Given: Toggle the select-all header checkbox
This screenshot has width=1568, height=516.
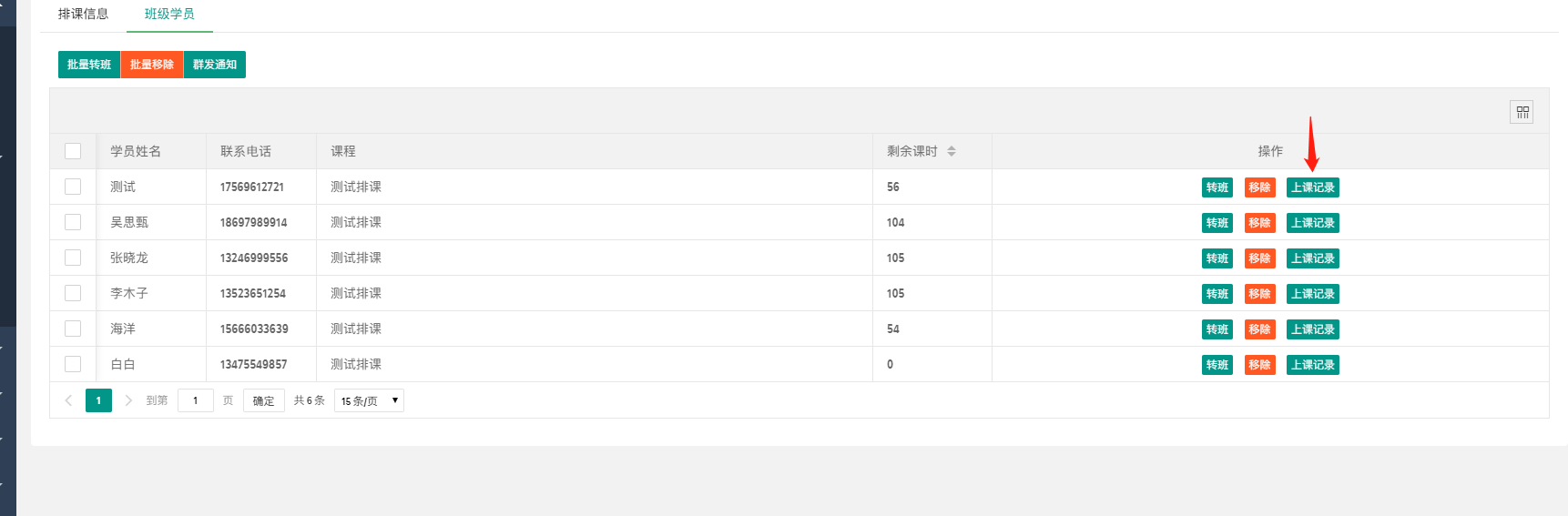Looking at the screenshot, I should click(73, 151).
